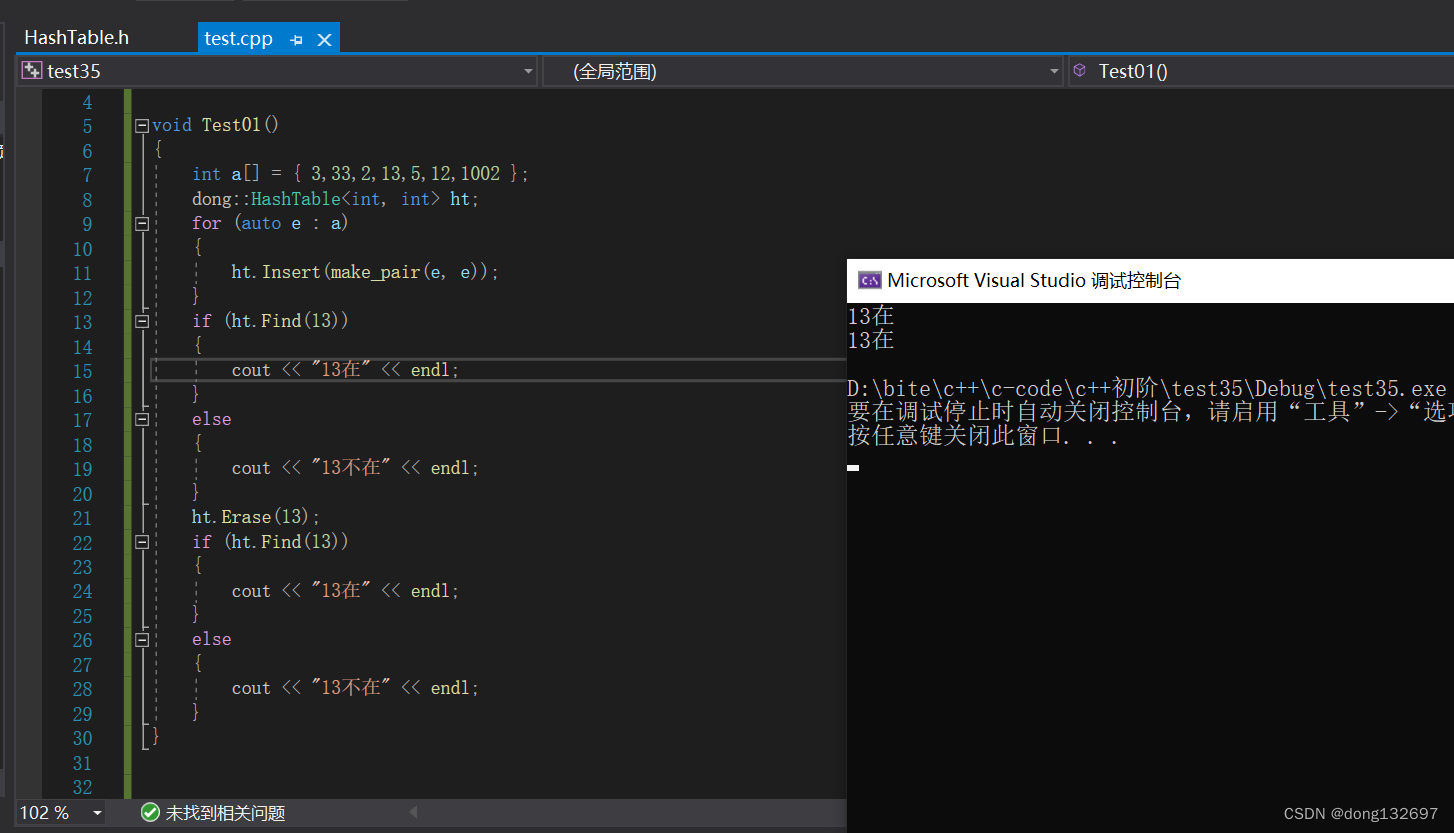Click the Visual Studio debug console icon
Viewport: 1454px width, 833px height.
870,281
